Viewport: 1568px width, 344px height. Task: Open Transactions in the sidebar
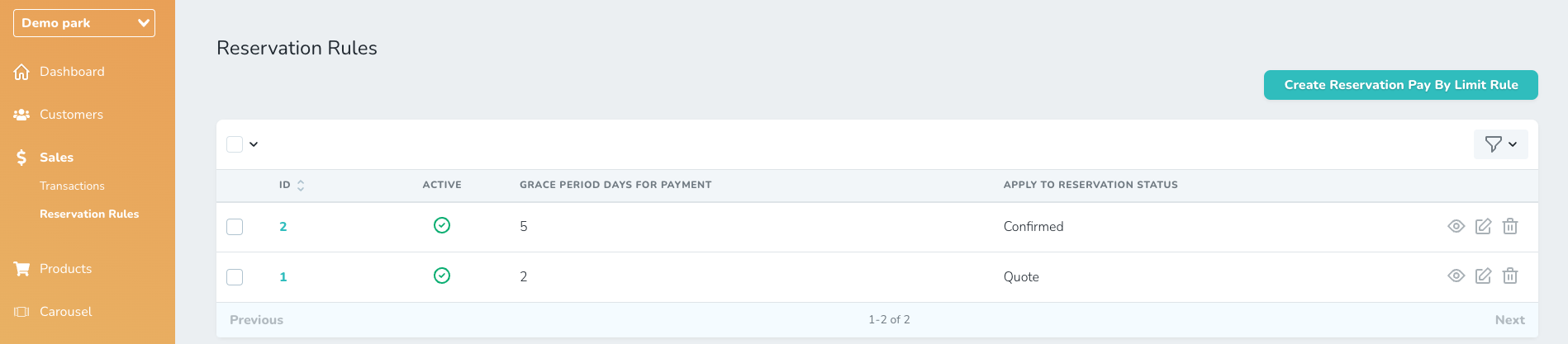point(72,186)
